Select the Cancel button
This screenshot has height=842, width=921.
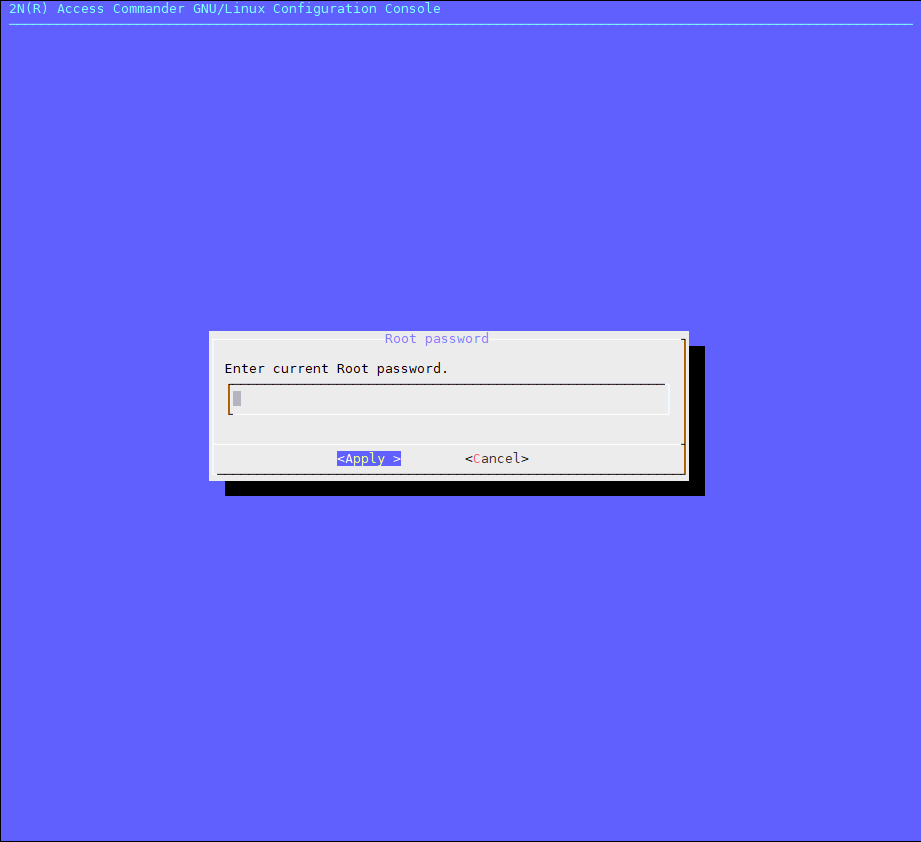pos(497,459)
